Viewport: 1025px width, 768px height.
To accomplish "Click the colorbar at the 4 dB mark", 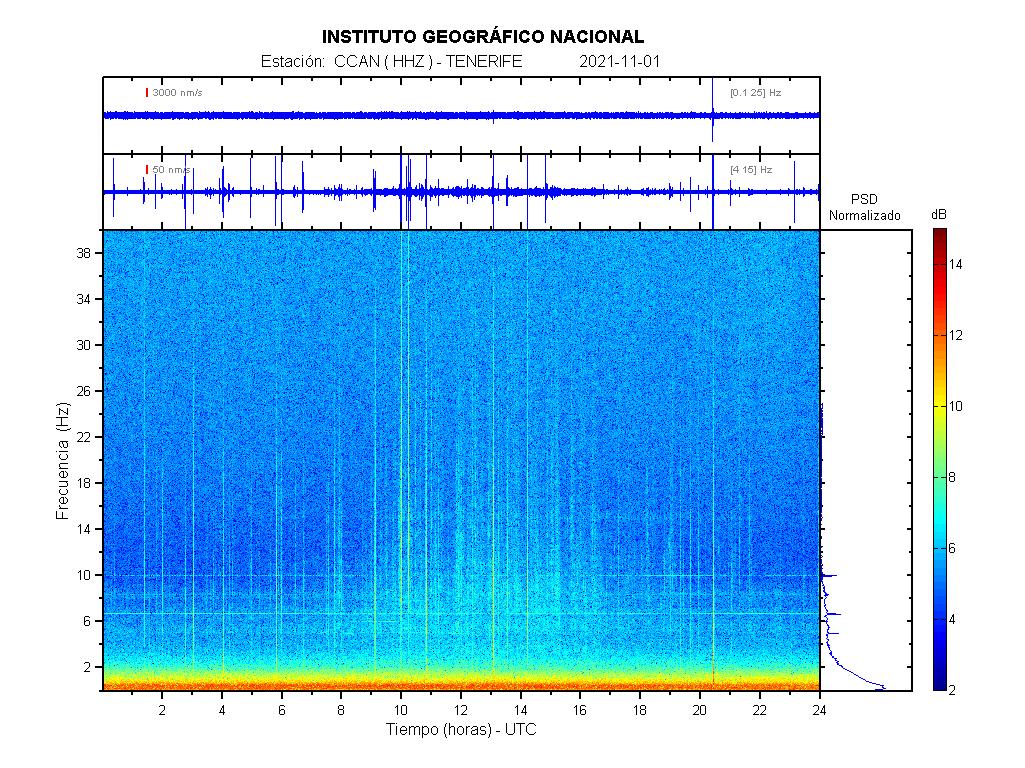I will click(x=940, y=619).
